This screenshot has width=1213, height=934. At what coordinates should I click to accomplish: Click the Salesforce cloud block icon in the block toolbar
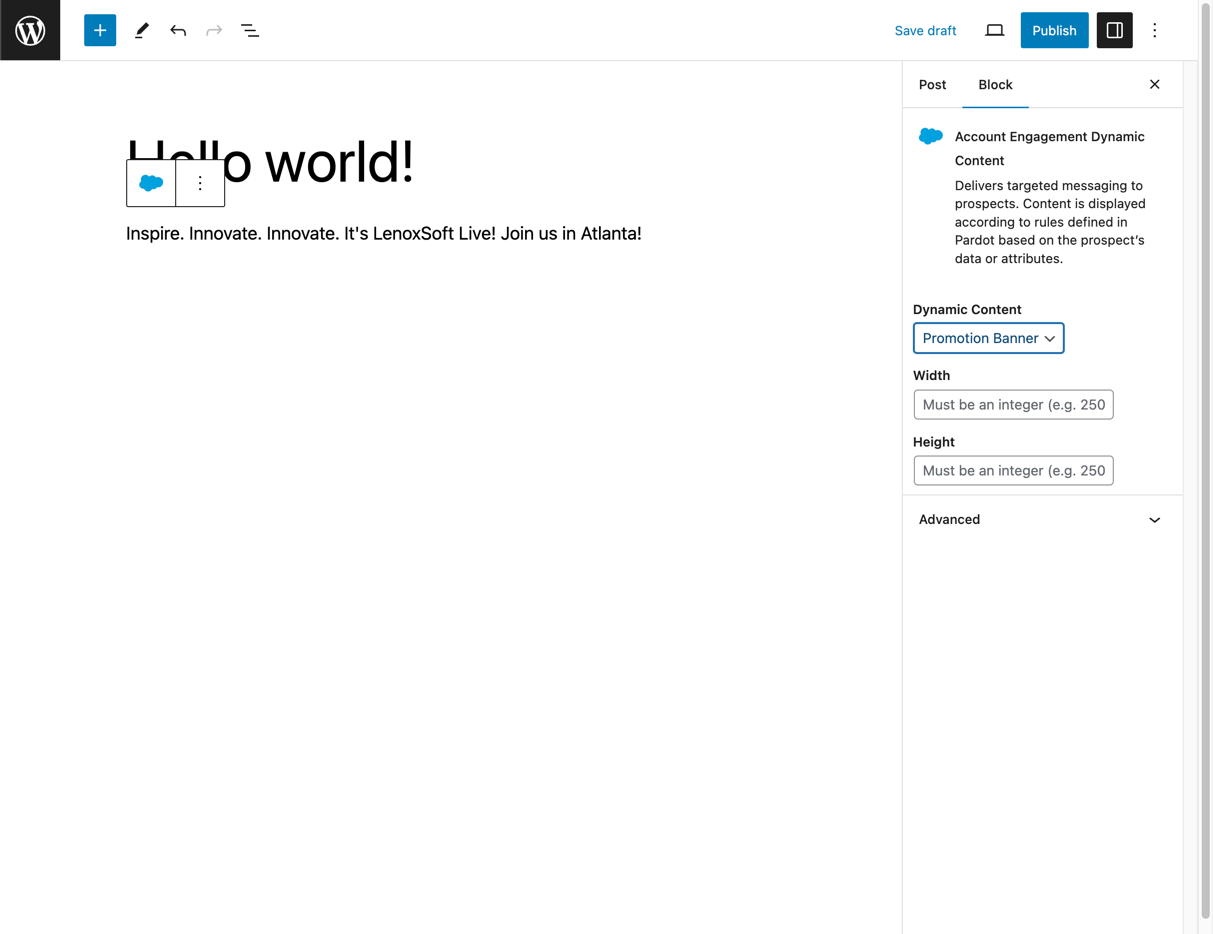(151, 183)
